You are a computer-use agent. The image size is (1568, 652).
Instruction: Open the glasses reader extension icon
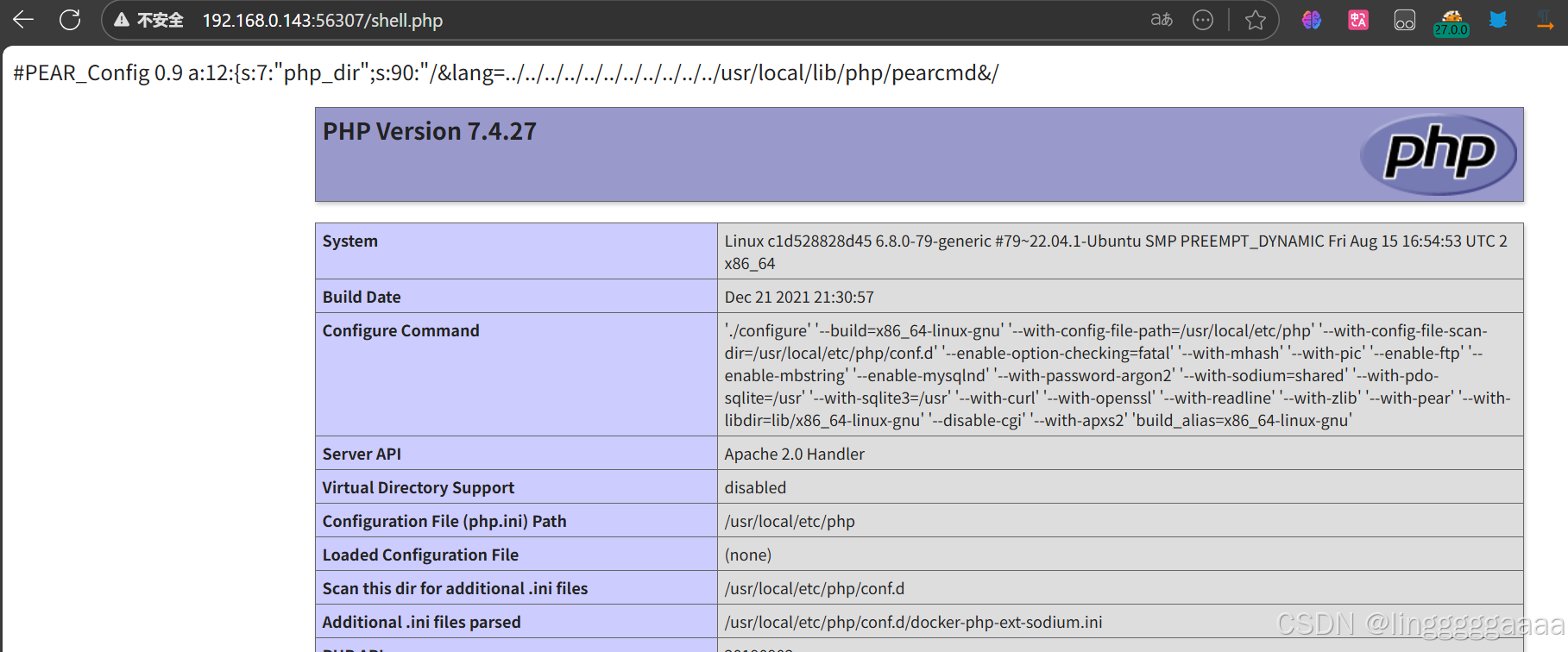pyautogui.click(x=1405, y=20)
